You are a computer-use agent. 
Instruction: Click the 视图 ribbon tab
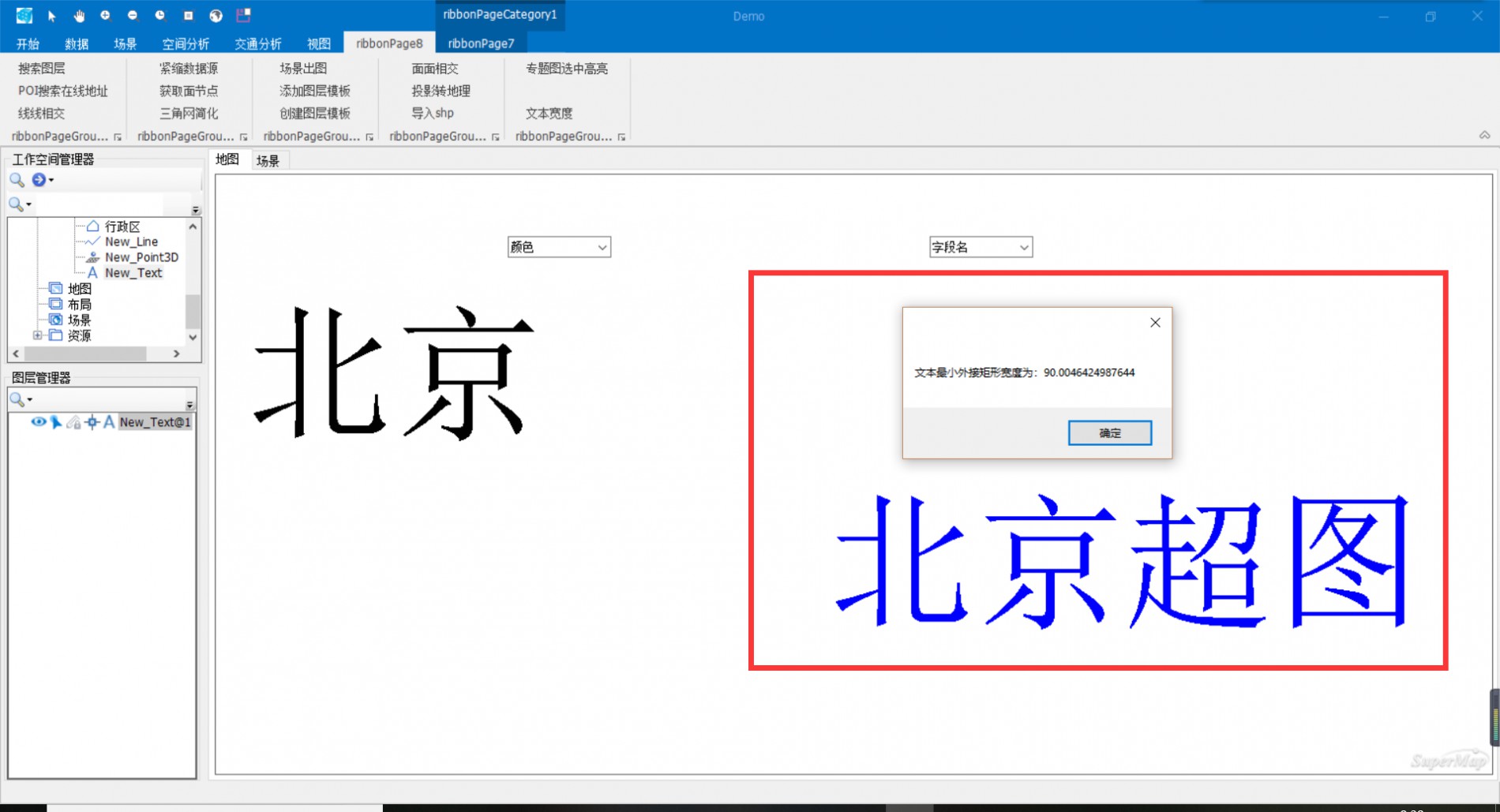(x=319, y=43)
